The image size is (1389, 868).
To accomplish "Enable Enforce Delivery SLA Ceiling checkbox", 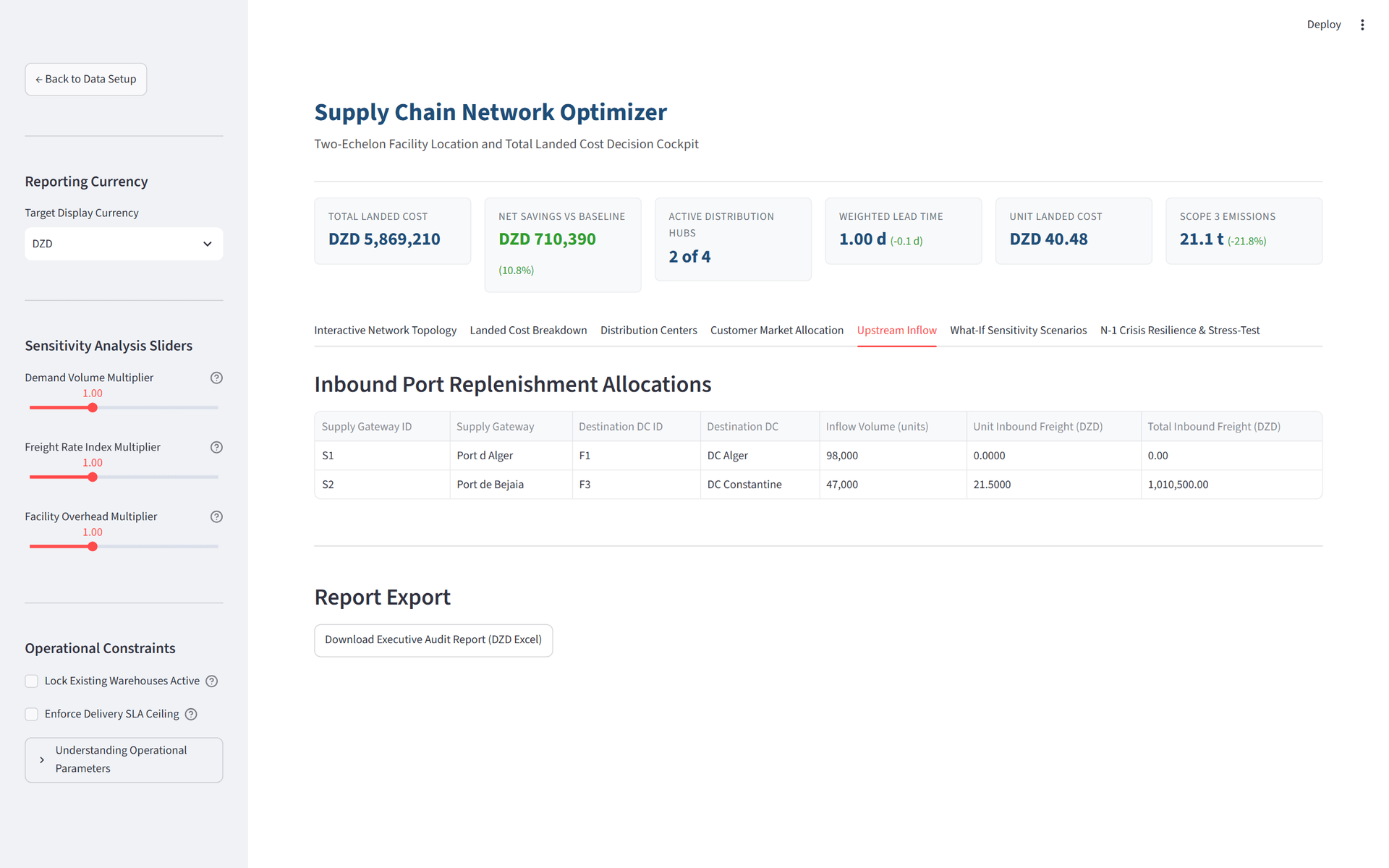I will click(x=32, y=714).
